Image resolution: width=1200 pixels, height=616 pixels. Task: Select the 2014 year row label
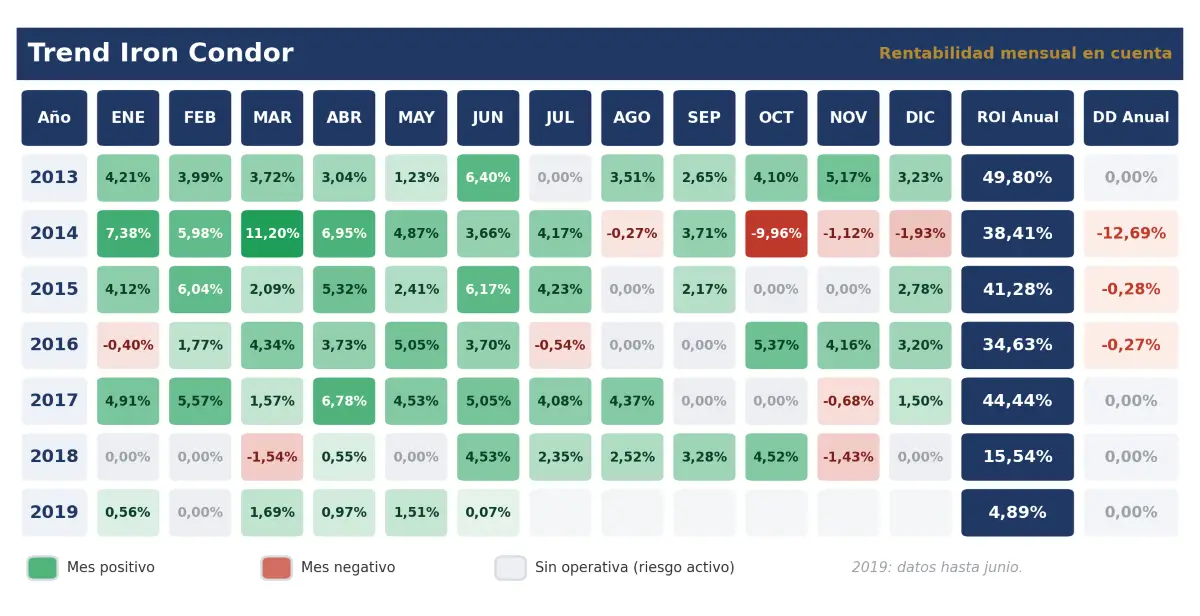click(54, 234)
